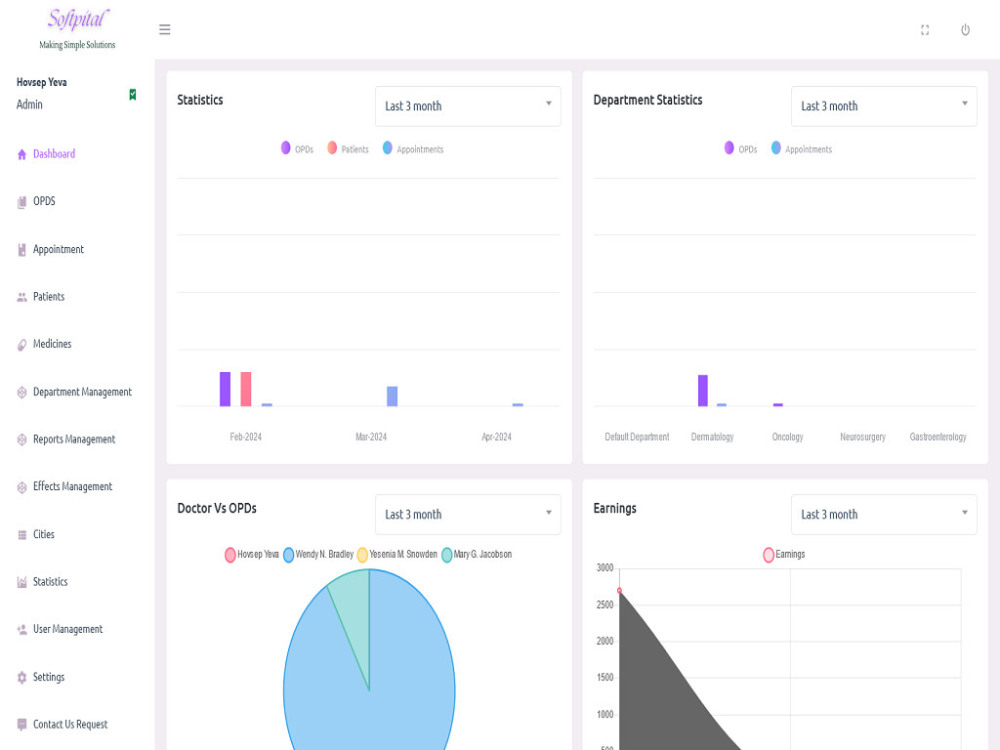The width and height of the screenshot is (1000, 750).
Task: Click the OPDS sidebar icon
Action: [x=22, y=202]
